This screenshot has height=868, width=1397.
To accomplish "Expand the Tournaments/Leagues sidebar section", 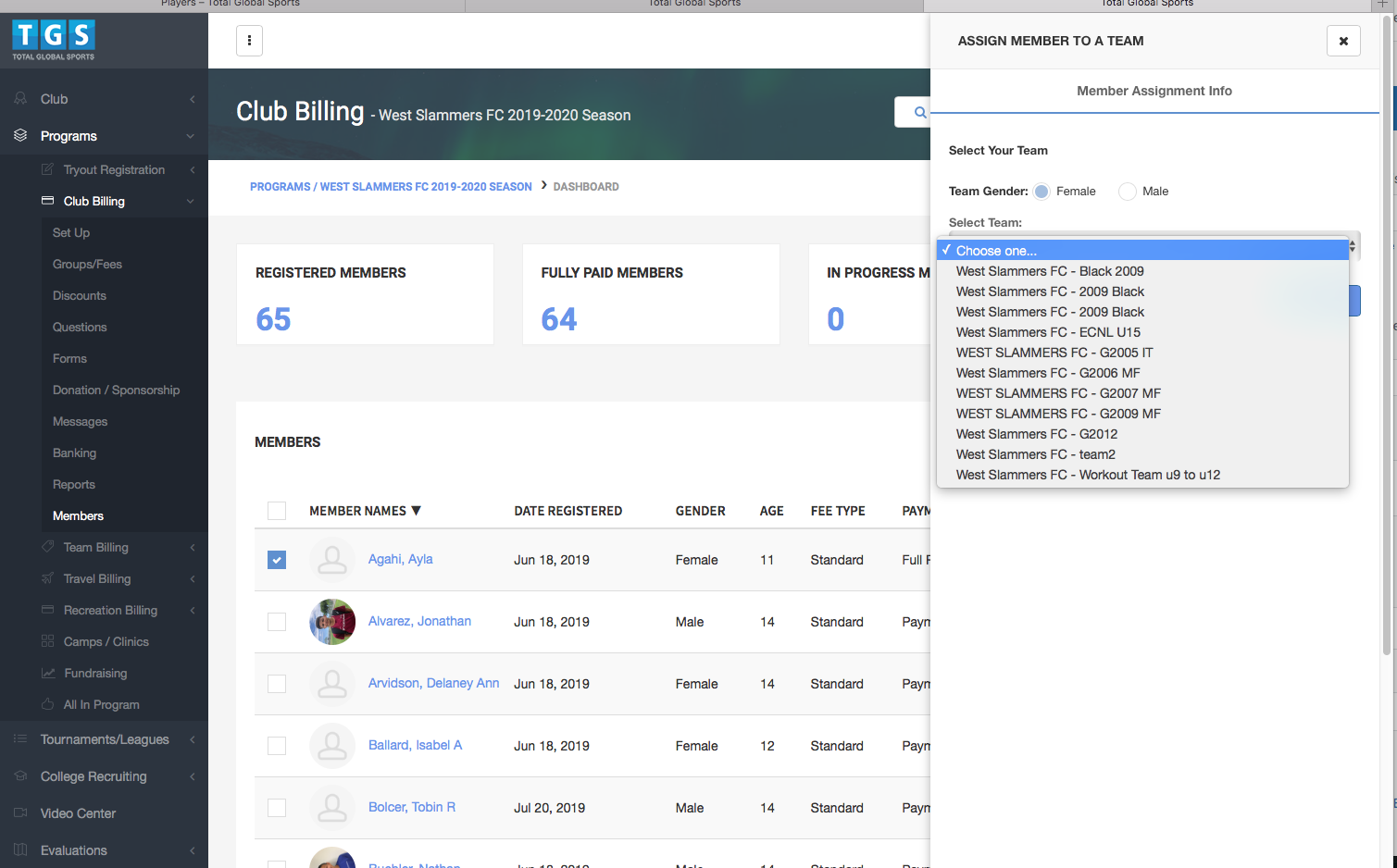I will pyautogui.click(x=105, y=739).
